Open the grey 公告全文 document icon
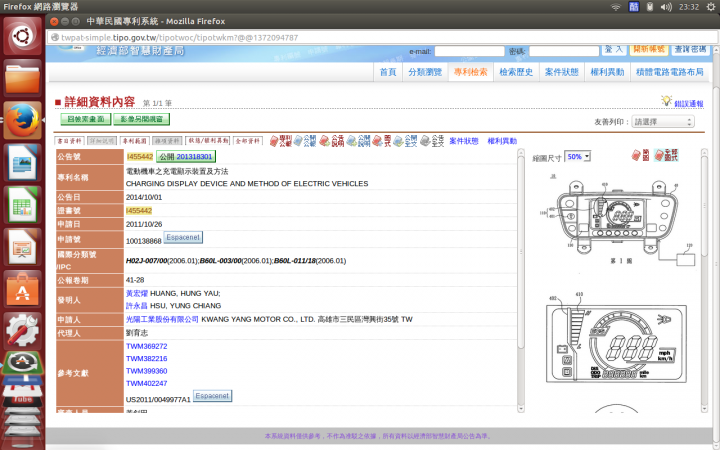 pyautogui.click(x=432, y=141)
